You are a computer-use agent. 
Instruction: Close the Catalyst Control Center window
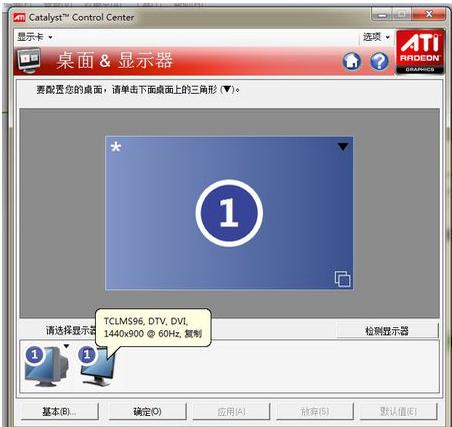429,14
